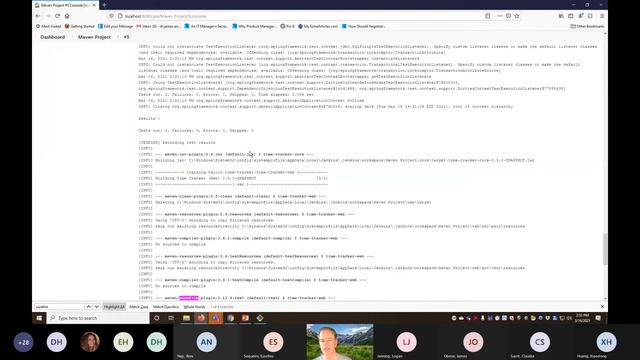Select the LJ participant avatar

(407, 342)
